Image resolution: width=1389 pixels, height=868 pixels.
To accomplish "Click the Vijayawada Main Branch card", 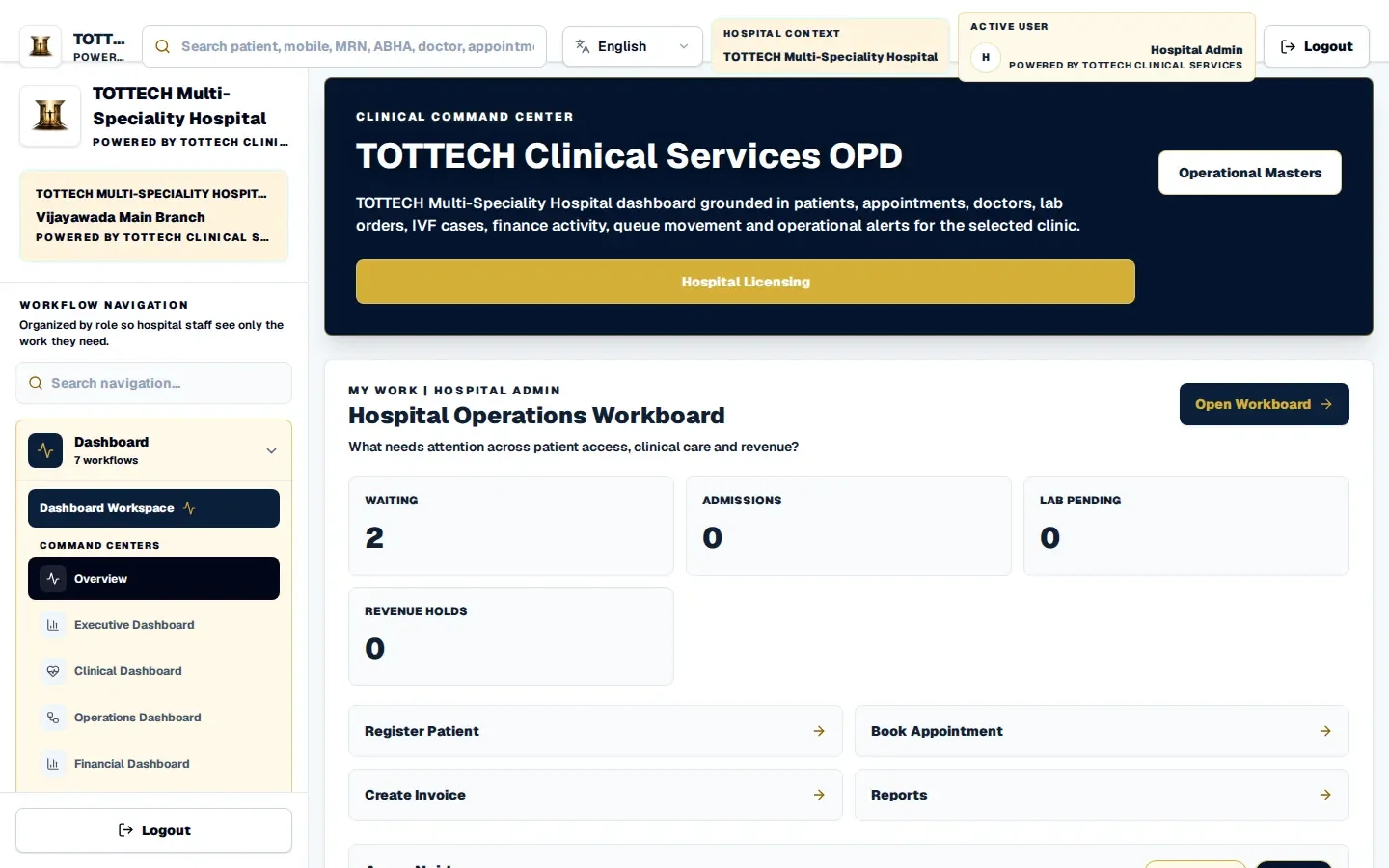I will [x=153, y=216].
